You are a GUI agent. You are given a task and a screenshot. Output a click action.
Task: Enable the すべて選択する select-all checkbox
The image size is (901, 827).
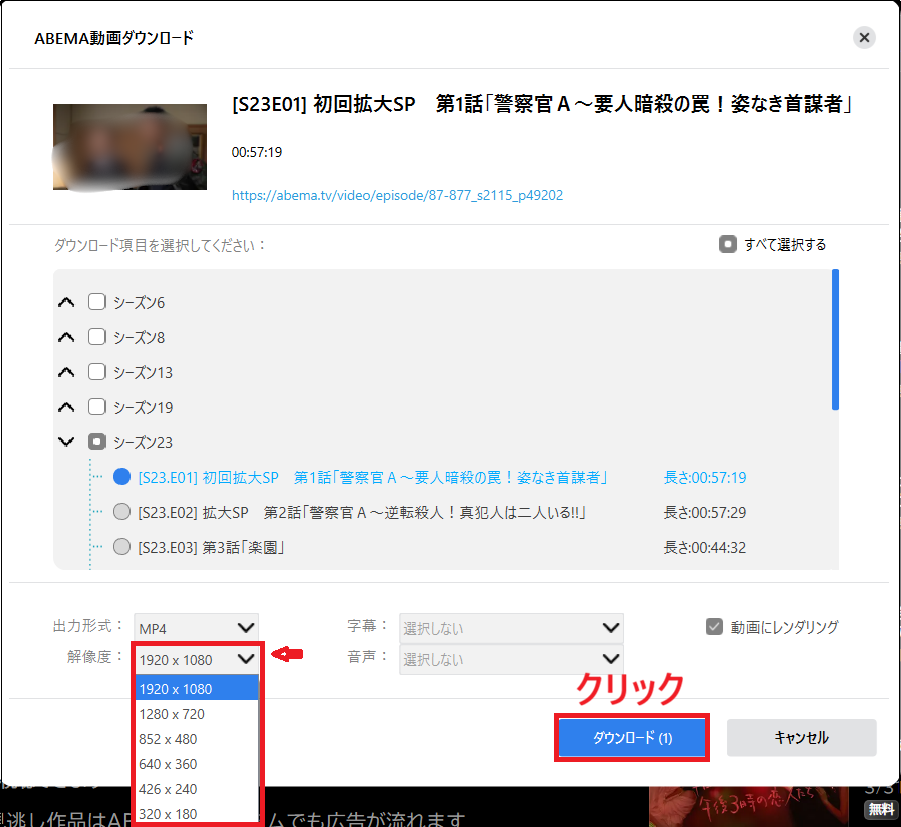pyautogui.click(x=727, y=243)
